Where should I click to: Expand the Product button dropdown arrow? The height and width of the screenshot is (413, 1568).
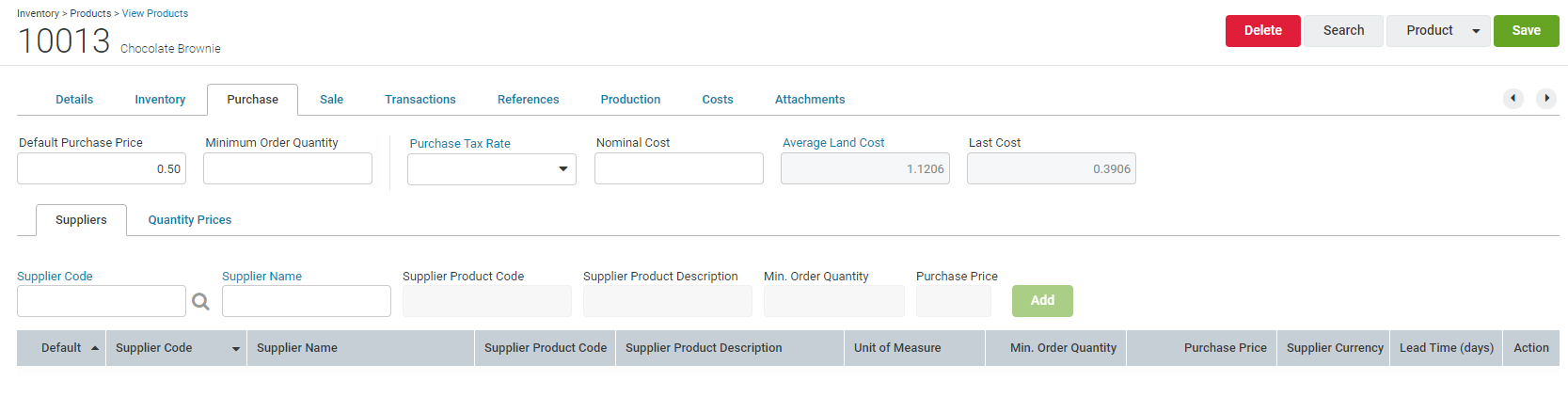1476,31
